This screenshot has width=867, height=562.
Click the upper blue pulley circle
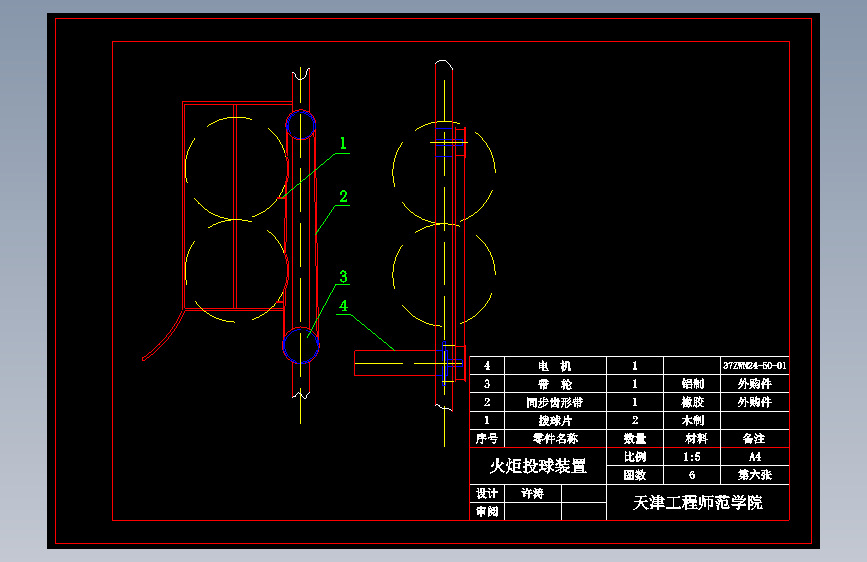301,124
